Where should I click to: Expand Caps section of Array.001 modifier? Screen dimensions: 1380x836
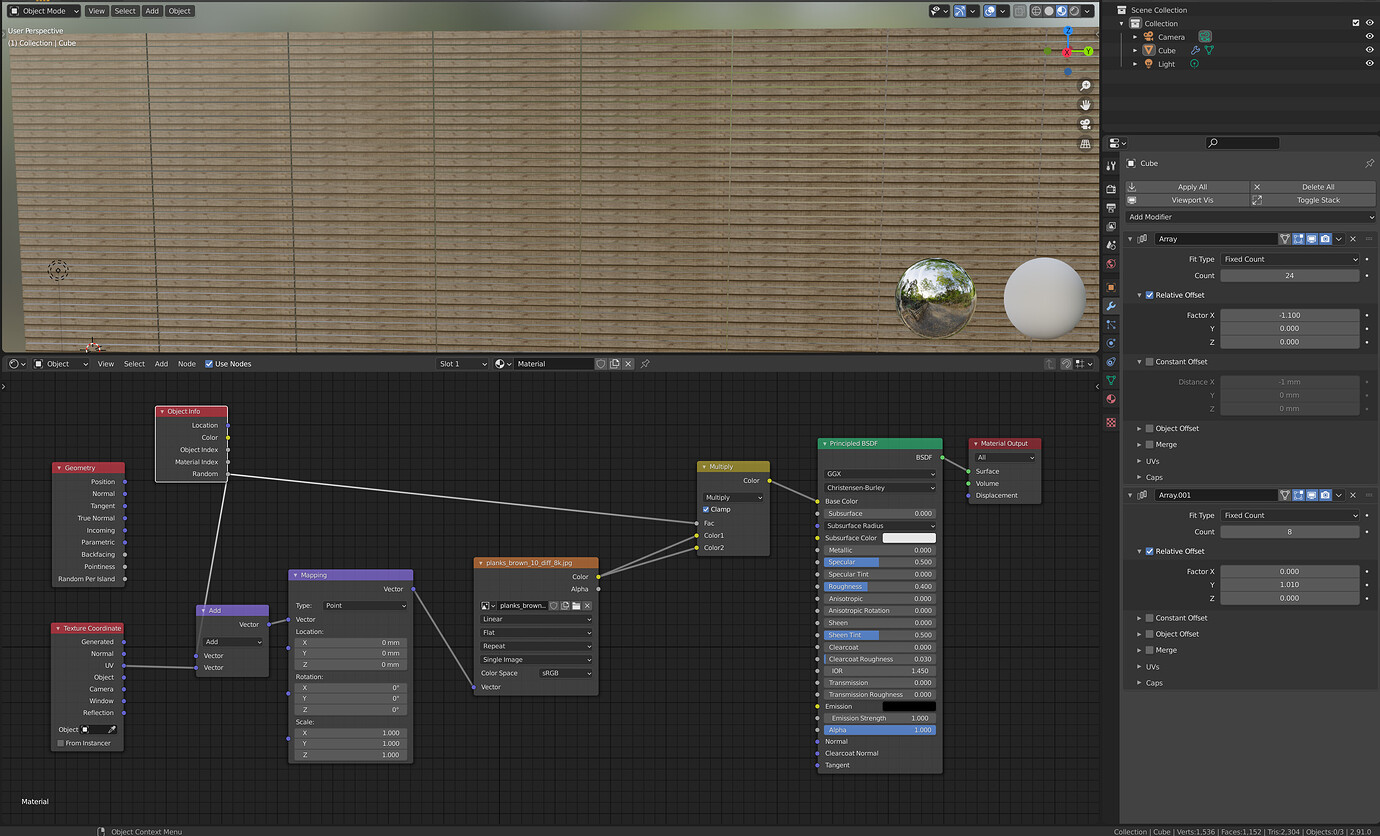tap(1138, 683)
